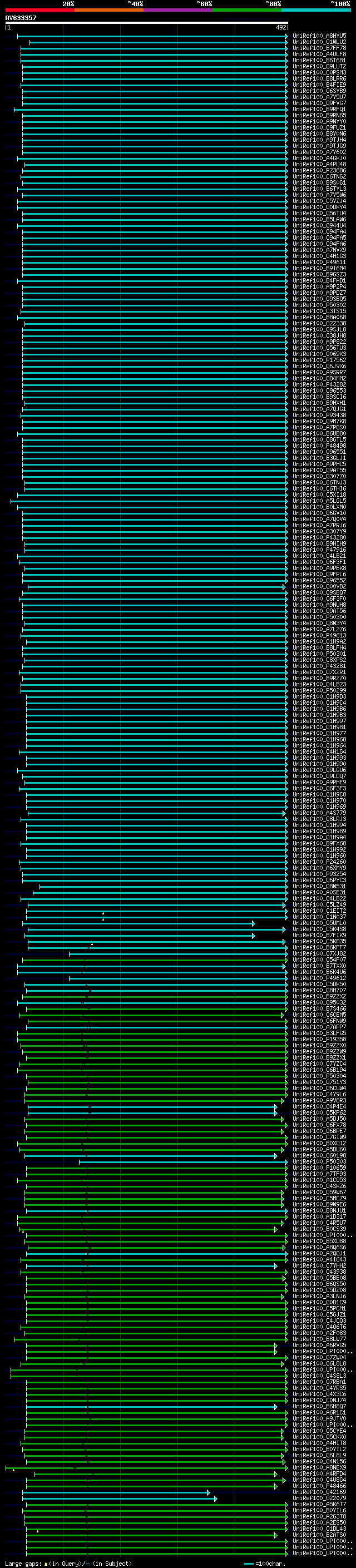The image size is (356, 1568).
Task: Click the red ~20% identity color bar
Action: point(39,10)
